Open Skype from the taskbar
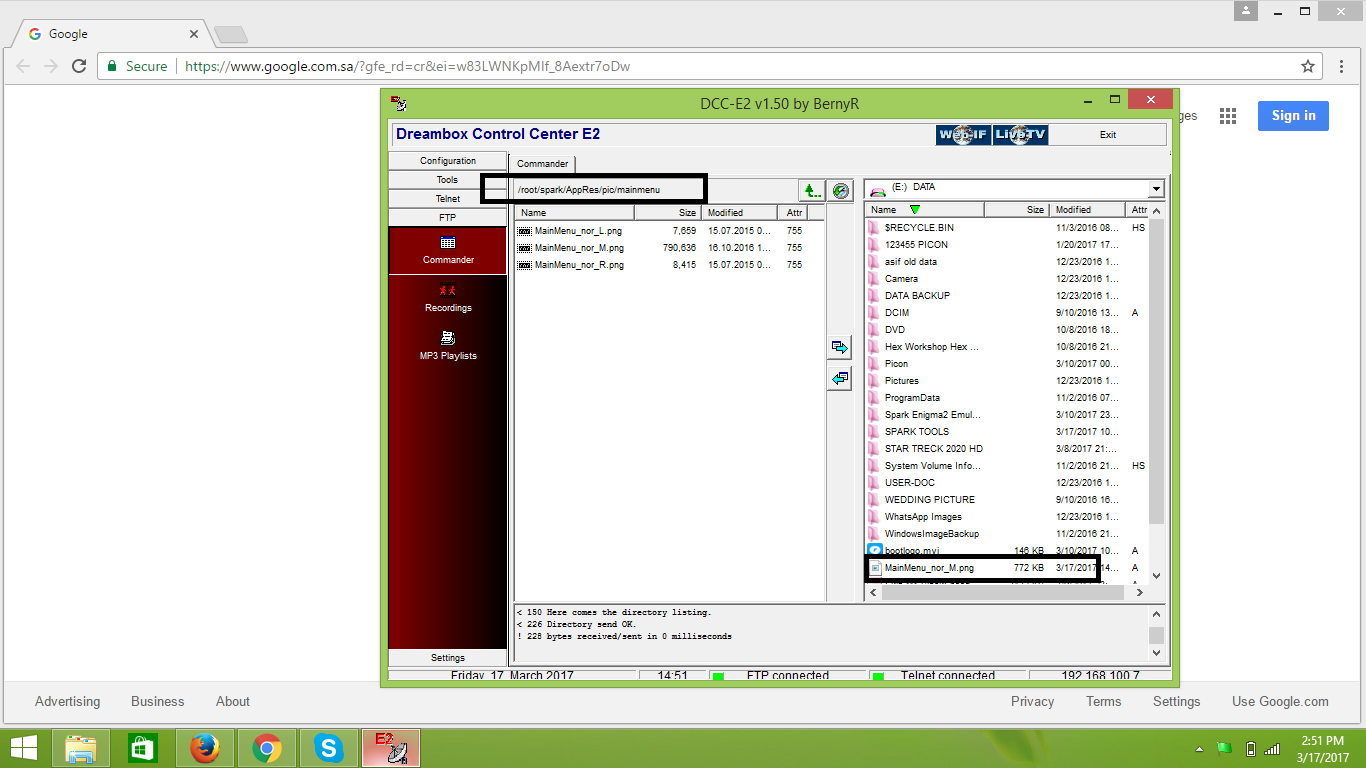The width and height of the screenshot is (1366, 768). pos(329,748)
